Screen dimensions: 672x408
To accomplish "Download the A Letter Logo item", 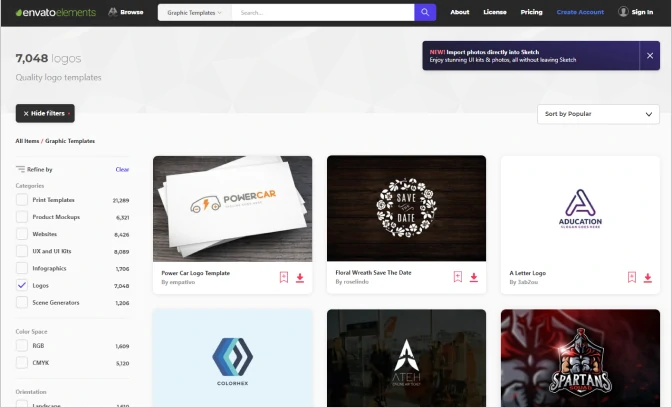I will point(648,278).
